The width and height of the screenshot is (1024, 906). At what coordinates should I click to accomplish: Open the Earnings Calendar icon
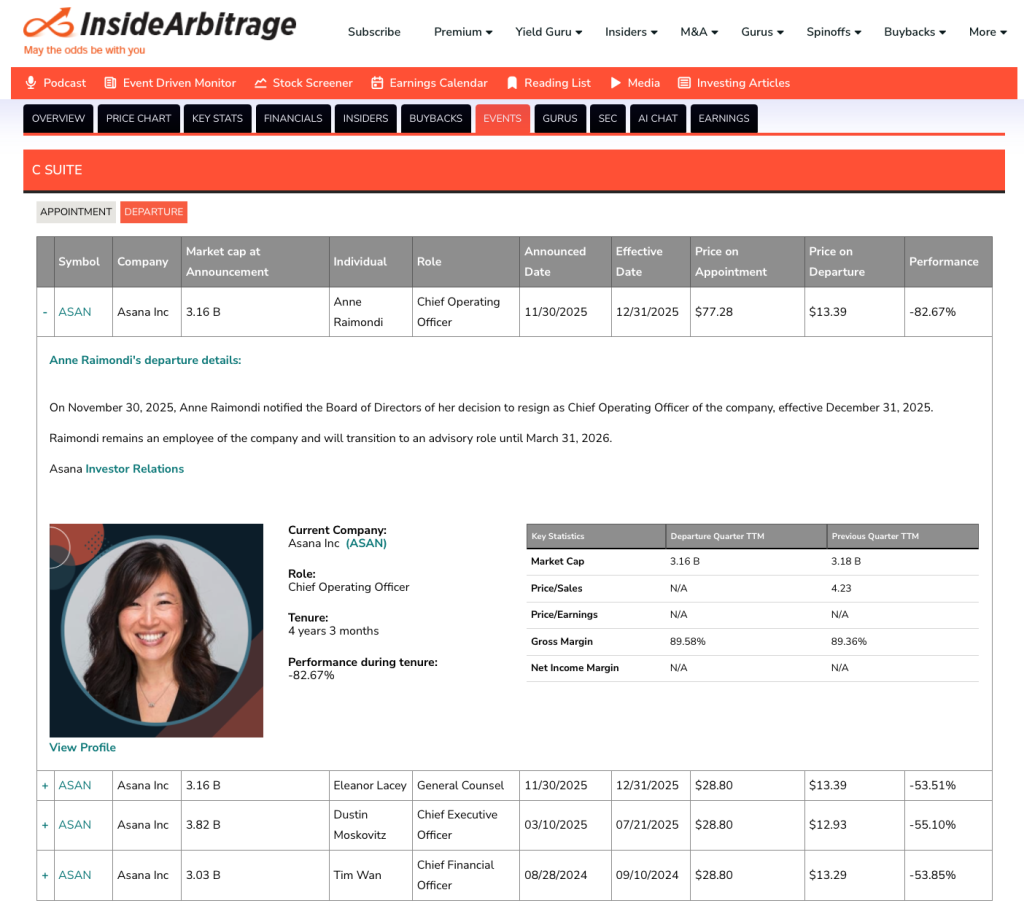click(377, 83)
